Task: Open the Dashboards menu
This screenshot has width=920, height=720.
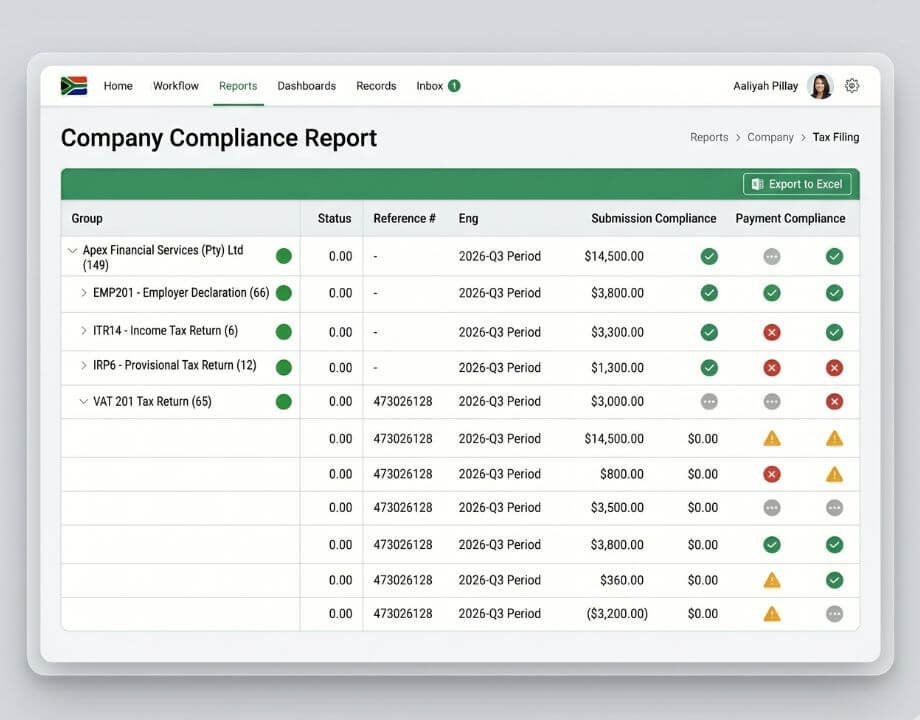Action: click(x=306, y=86)
